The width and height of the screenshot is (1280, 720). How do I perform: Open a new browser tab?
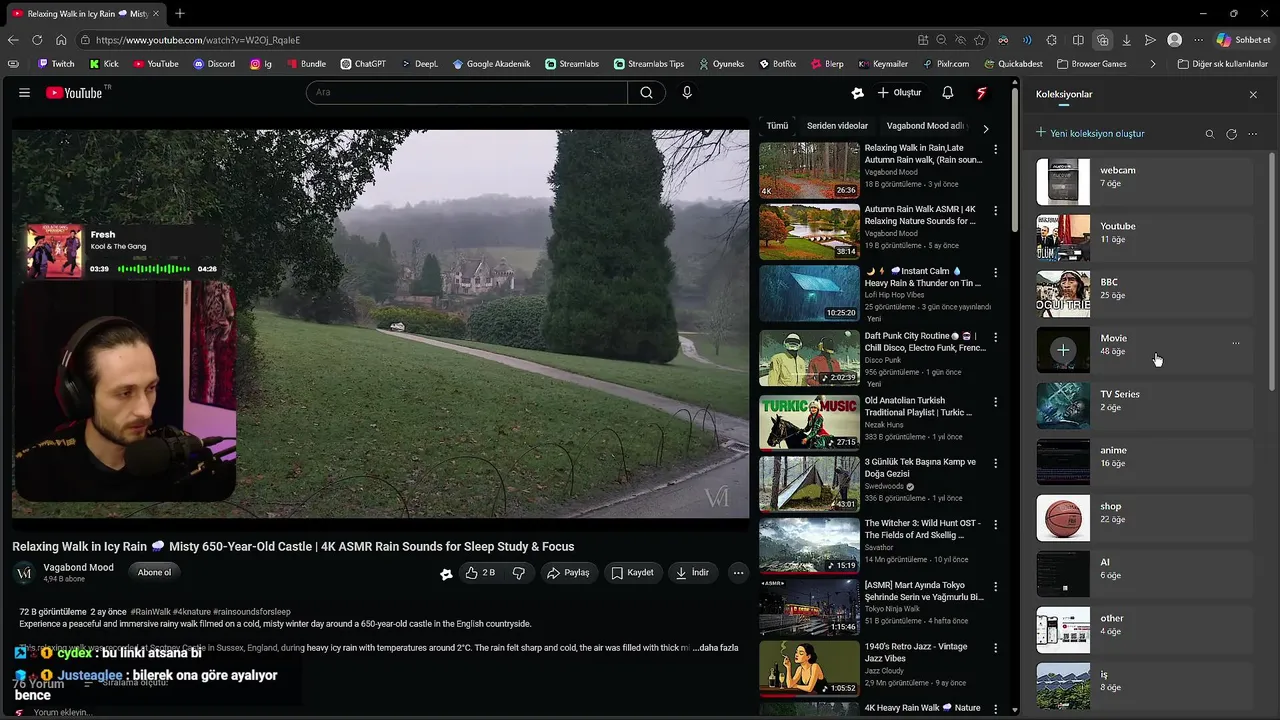click(180, 13)
